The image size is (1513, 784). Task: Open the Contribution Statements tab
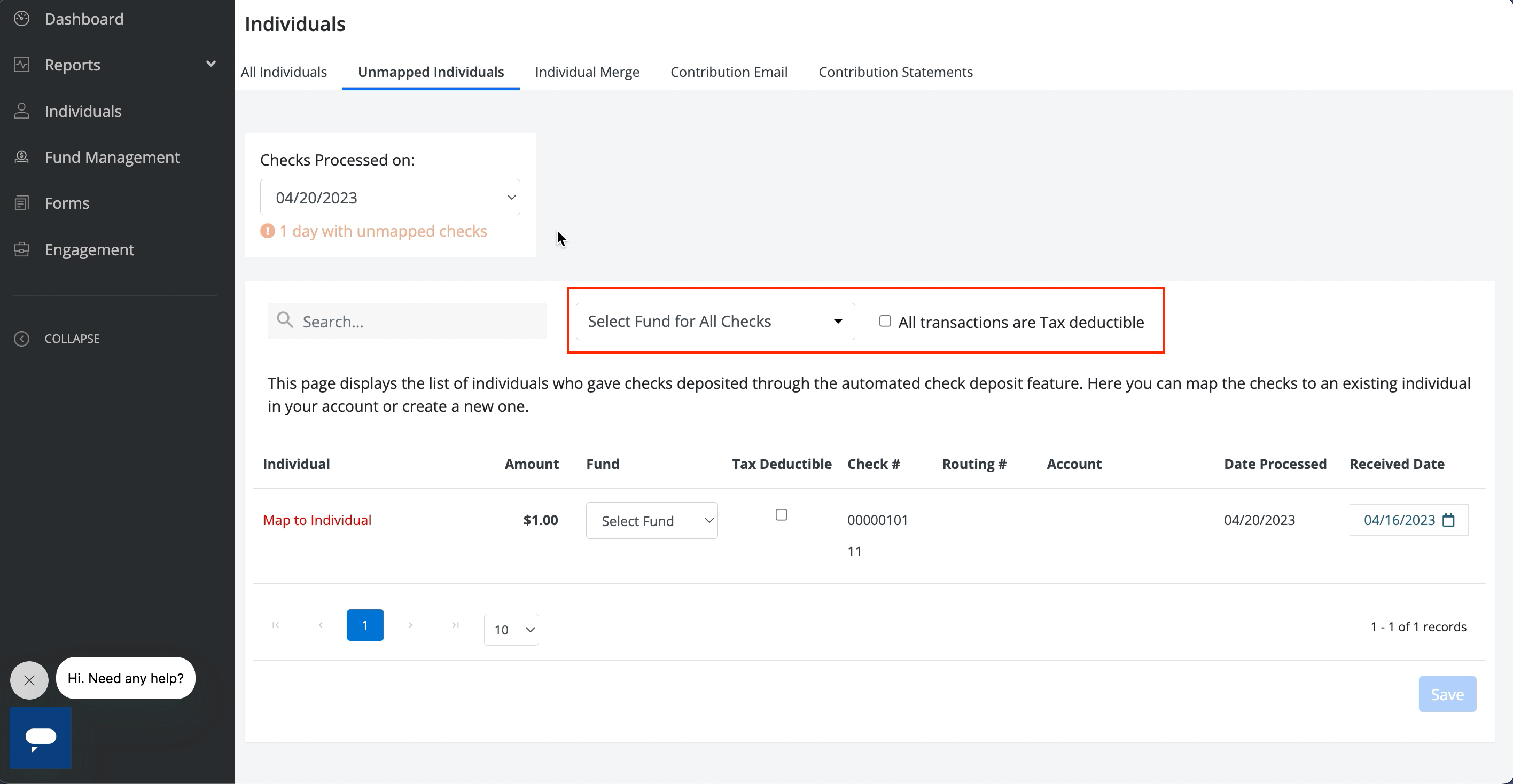point(895,72)
